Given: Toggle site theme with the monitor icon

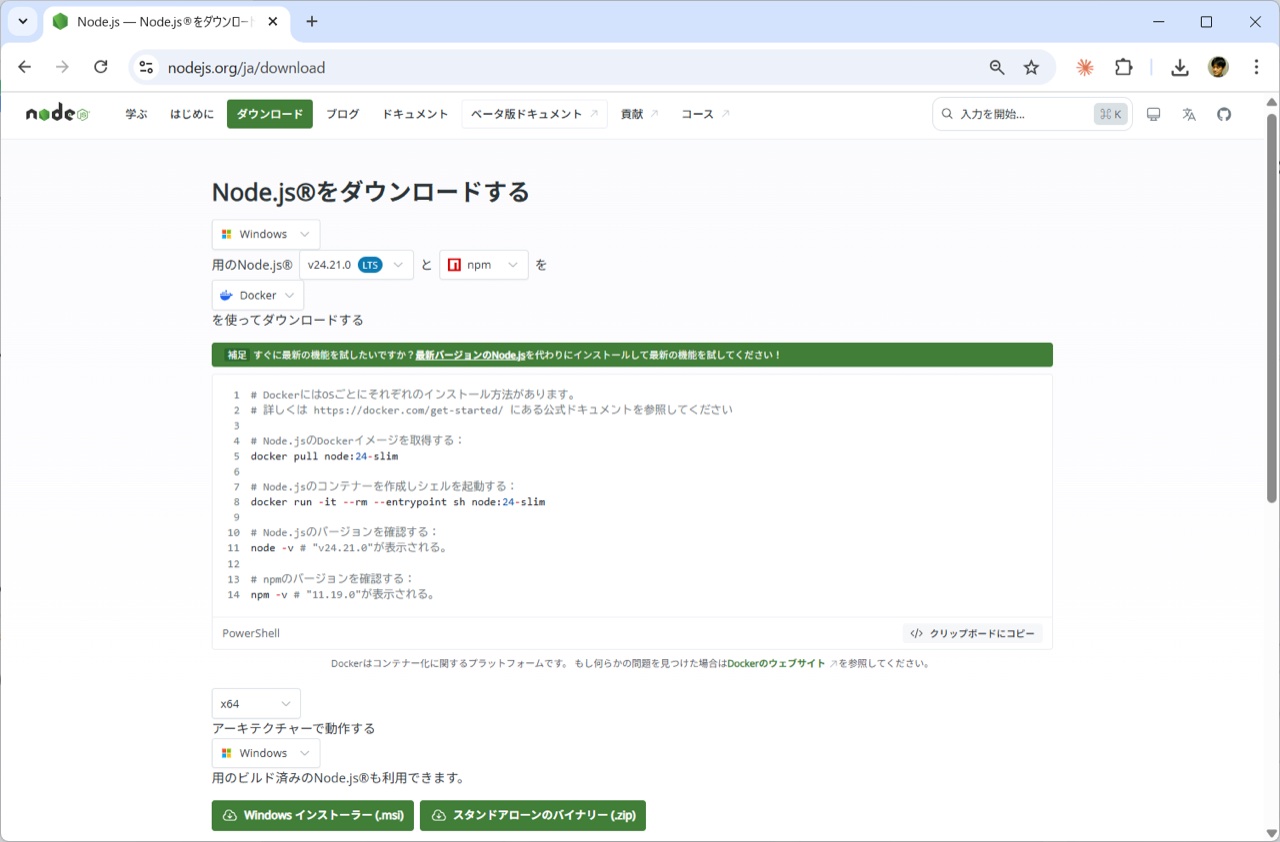Looking at the screenshot, I should pyautogui.click(x=1153, y=114).
